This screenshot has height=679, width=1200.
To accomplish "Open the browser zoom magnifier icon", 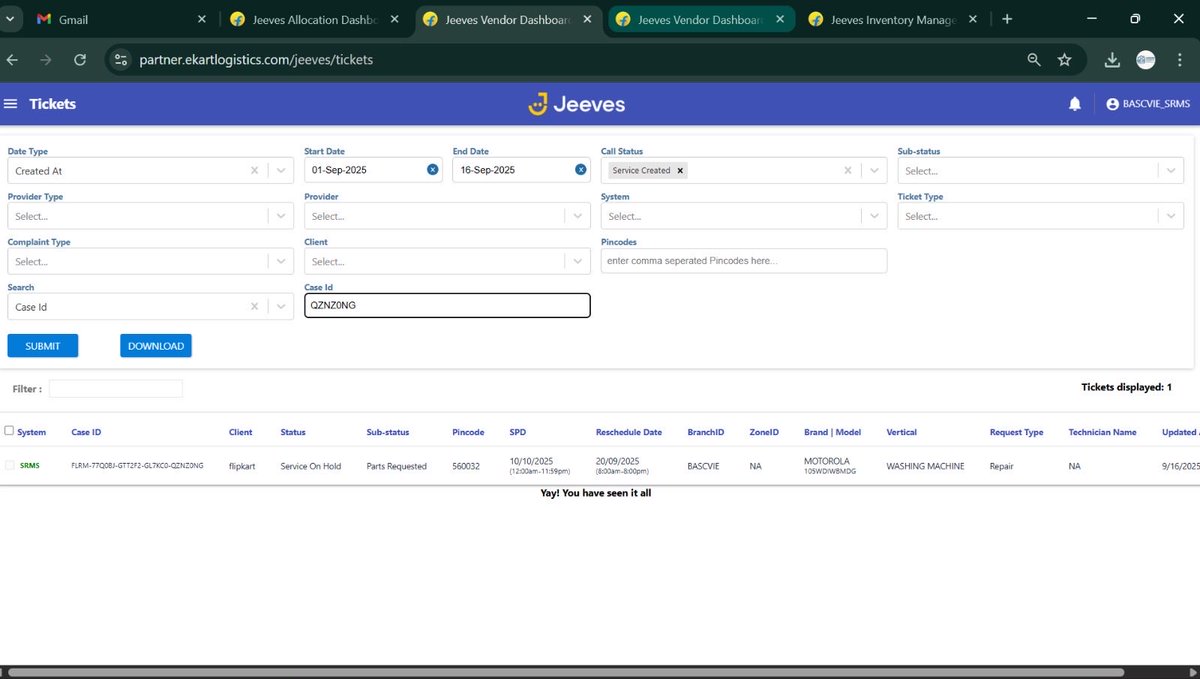I will (x=1034, y=60).
